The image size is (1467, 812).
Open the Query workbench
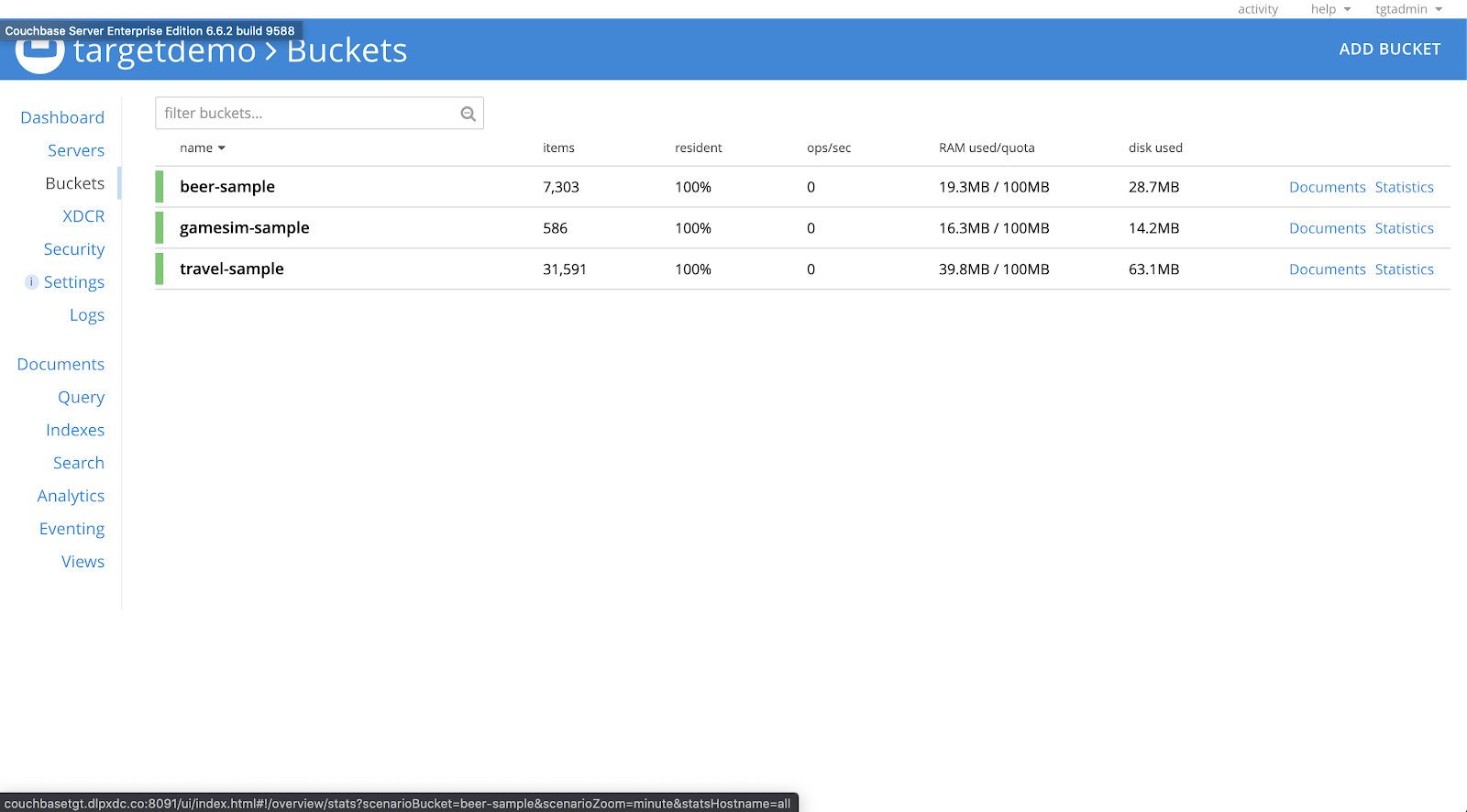tap(81, 397)
